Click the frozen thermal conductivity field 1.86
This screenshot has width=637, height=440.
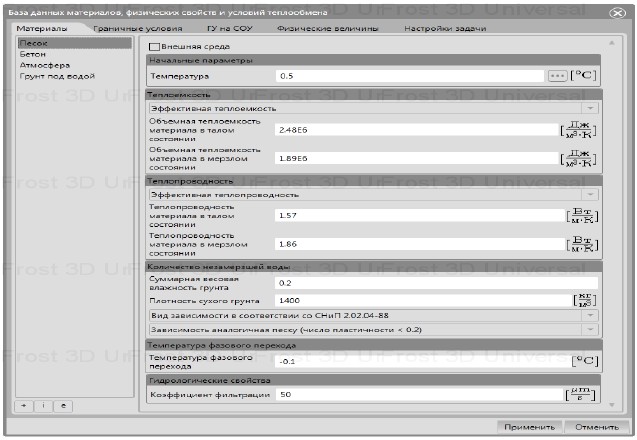(419, 244)
